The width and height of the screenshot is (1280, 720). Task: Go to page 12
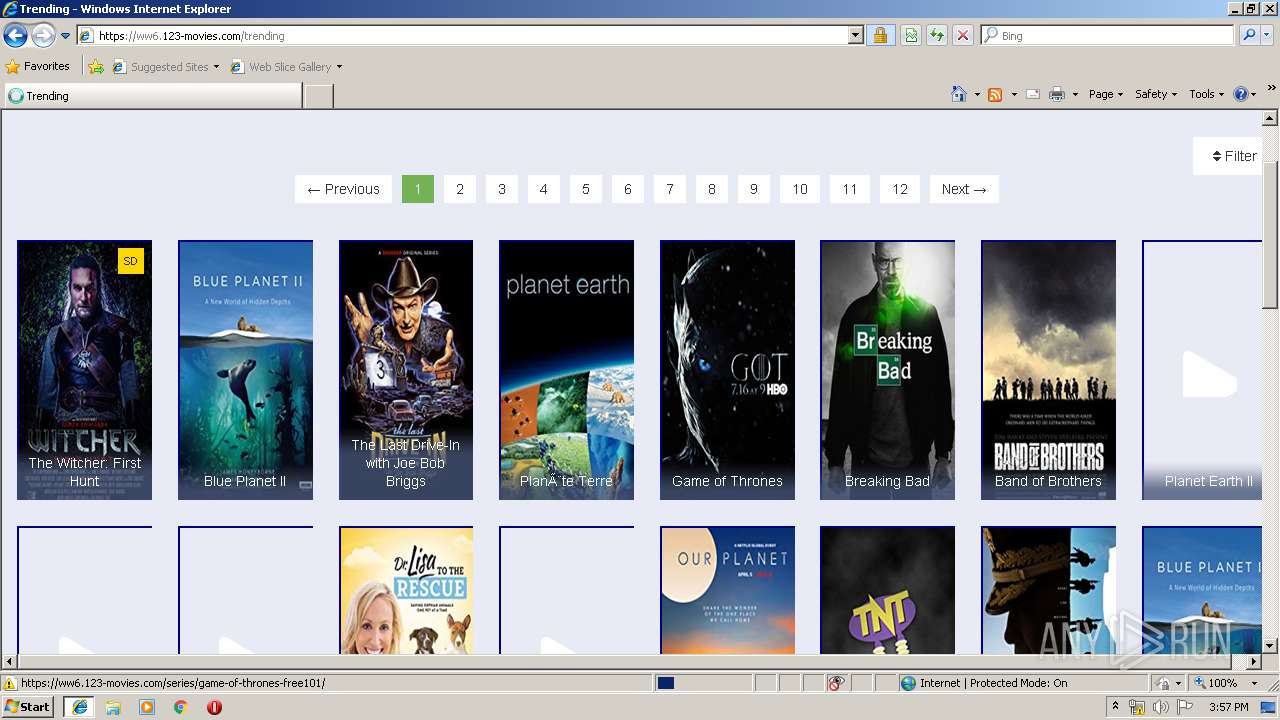pyautogui.click(x=900, y=189)
